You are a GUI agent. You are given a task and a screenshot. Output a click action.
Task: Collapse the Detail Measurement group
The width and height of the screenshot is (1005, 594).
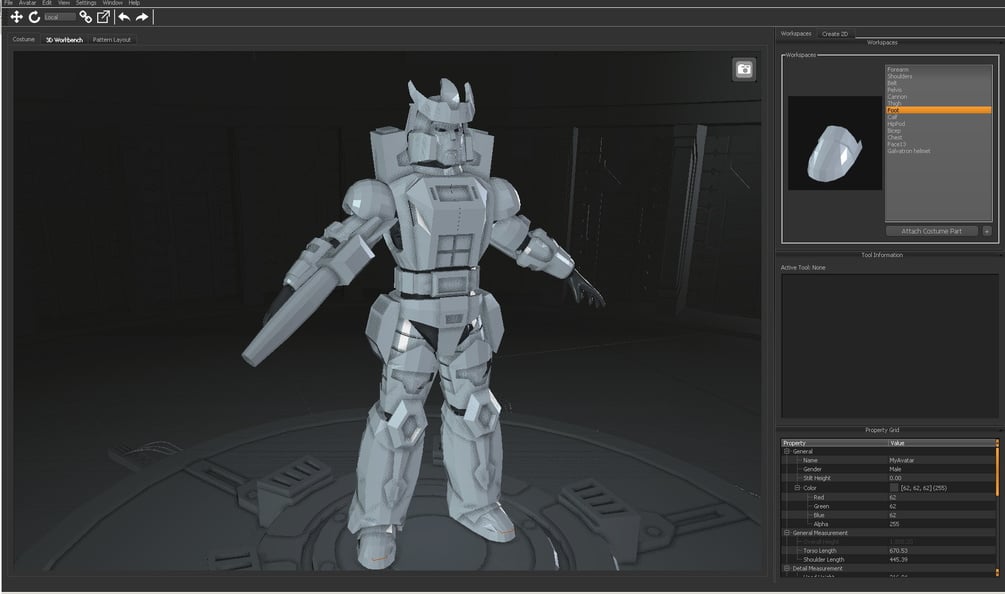(787, 568)
